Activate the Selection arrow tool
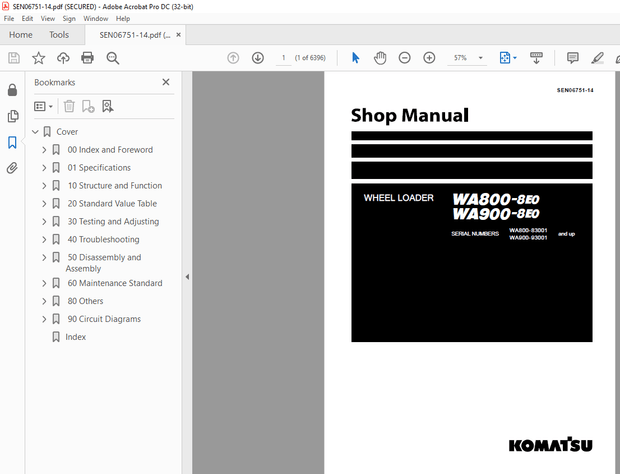This screenshot has height=474, width=620. 355,58
